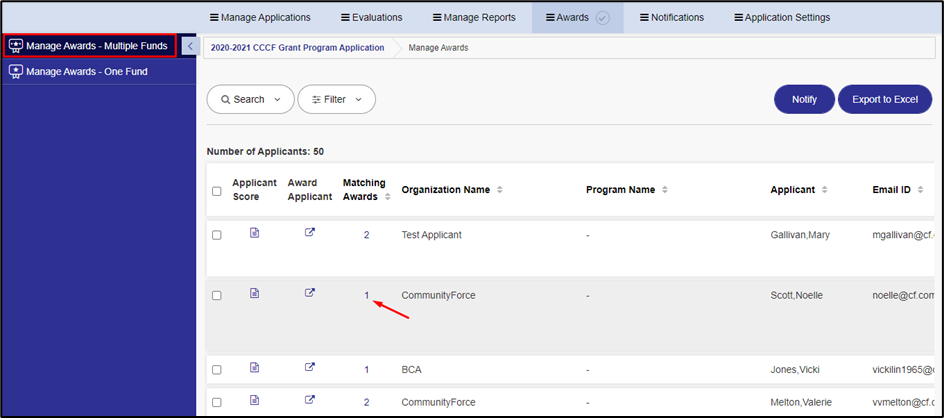
Task: Click the Test Applicant organization name
Action: 432,235
